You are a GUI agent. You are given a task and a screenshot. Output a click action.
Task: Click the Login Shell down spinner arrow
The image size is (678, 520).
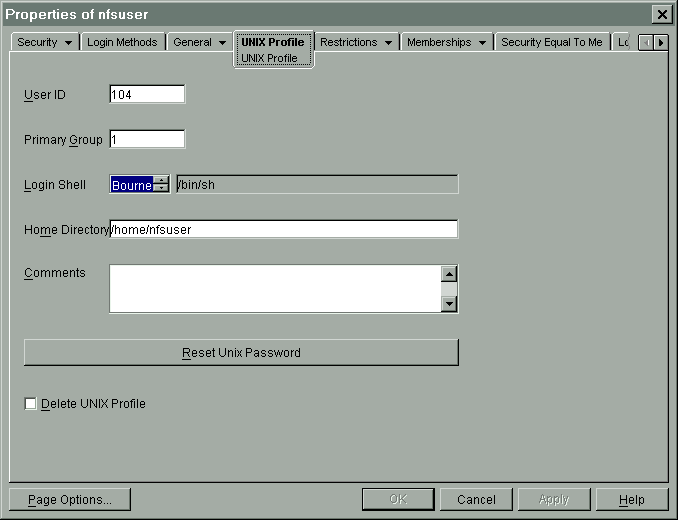pos(161,188)
